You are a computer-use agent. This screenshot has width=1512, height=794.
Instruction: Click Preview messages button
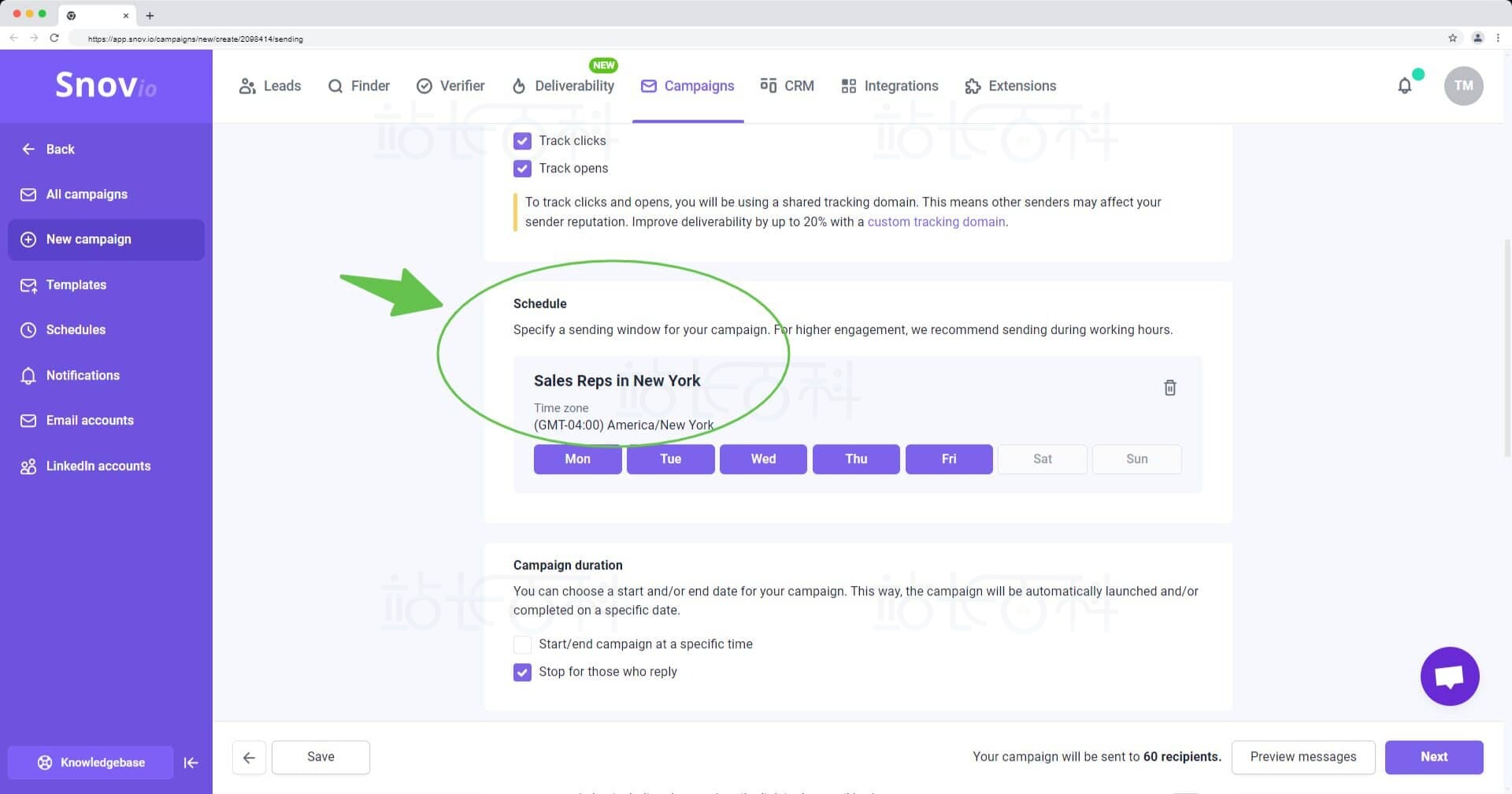click(1303, 758)
